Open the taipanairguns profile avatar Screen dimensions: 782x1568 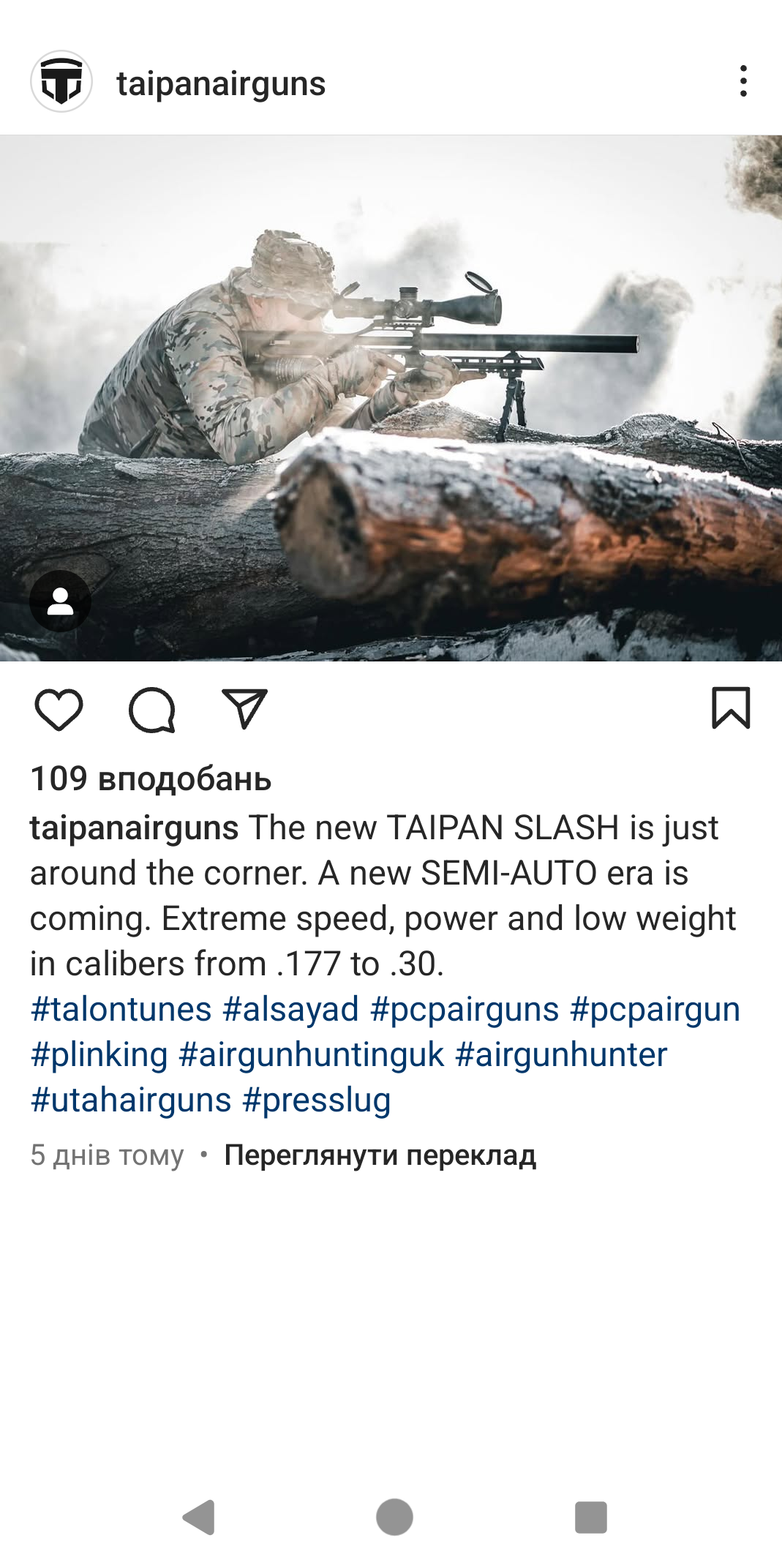(x=61, y=81)
